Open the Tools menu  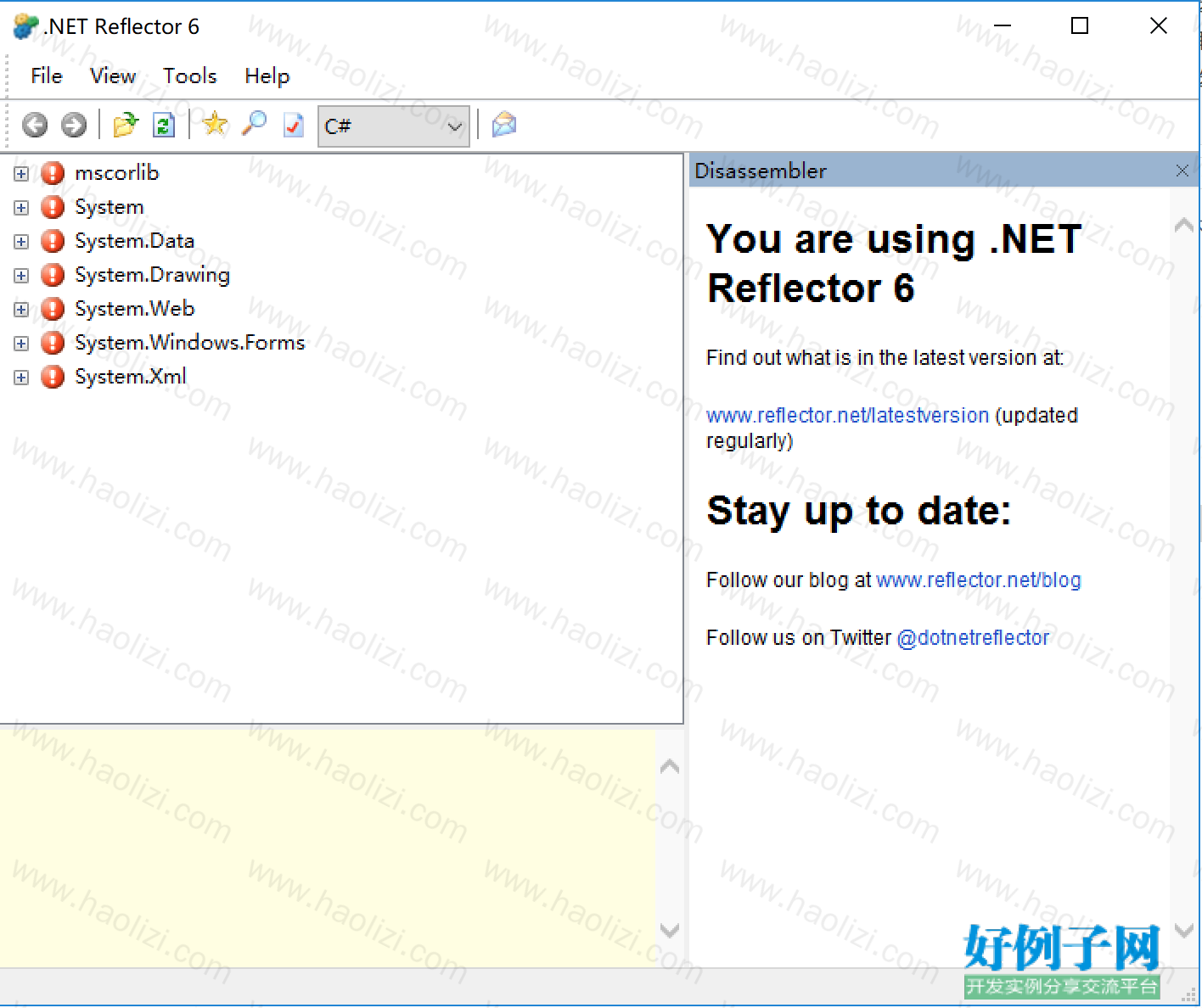(190, 76)
